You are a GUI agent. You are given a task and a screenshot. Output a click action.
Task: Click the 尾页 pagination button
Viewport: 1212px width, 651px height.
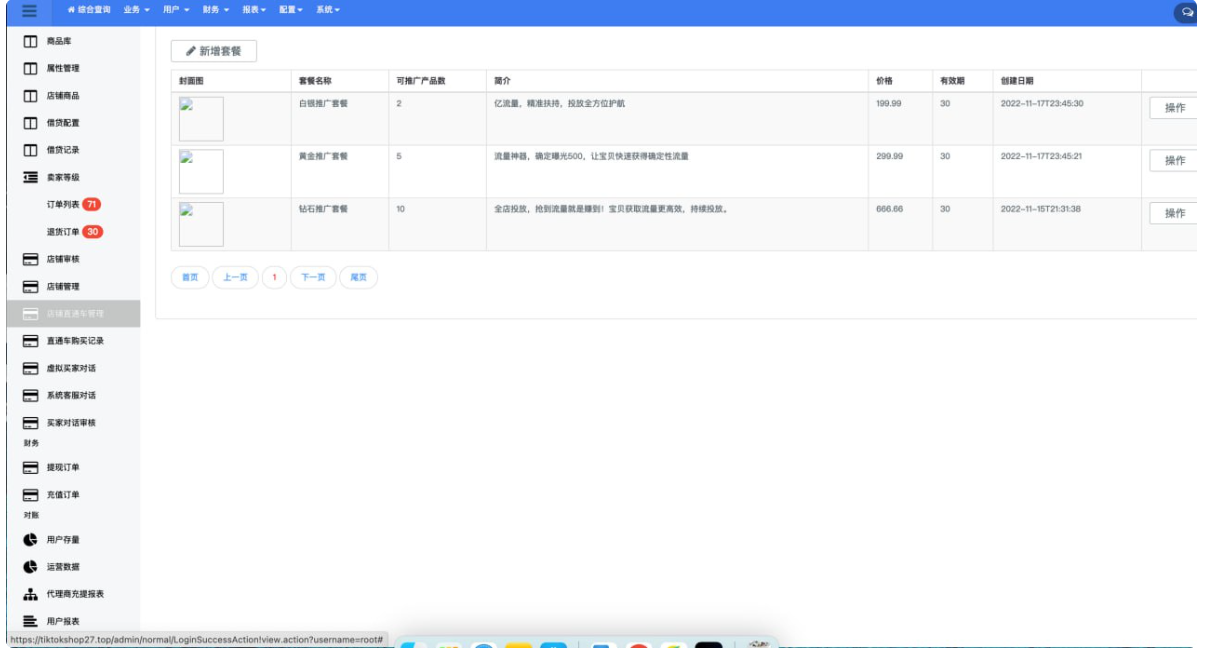pyautogui.click(x=358, y=277)
